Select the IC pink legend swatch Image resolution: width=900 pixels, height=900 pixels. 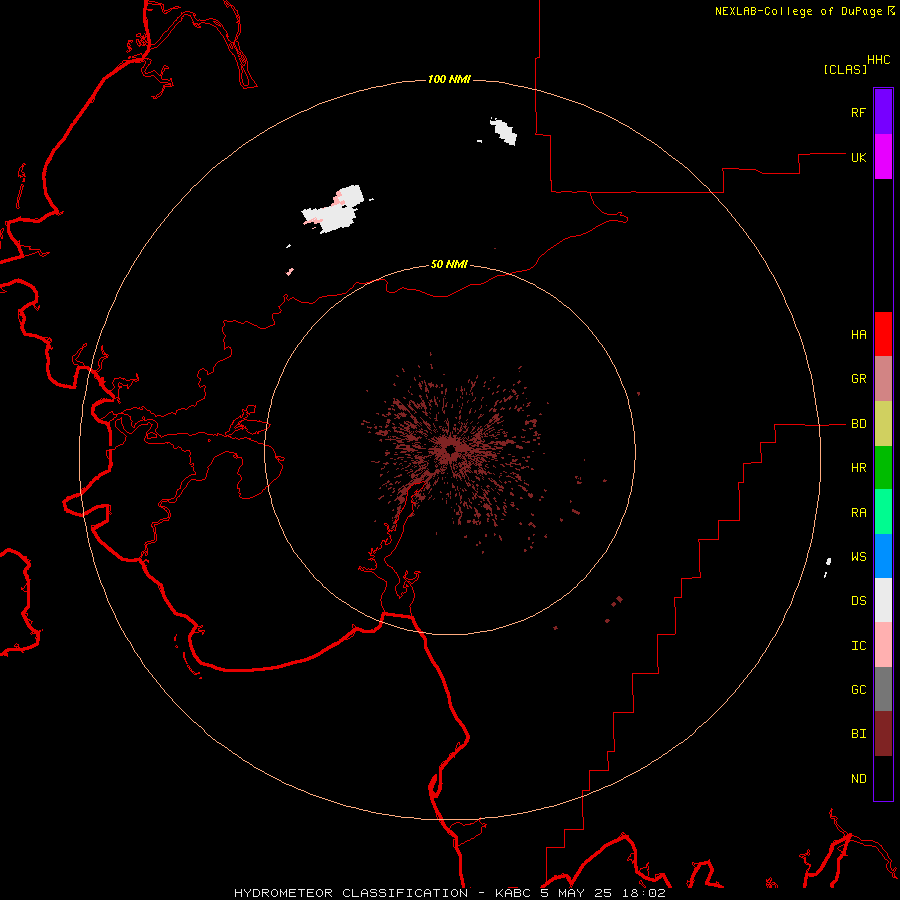pos(883,645)
